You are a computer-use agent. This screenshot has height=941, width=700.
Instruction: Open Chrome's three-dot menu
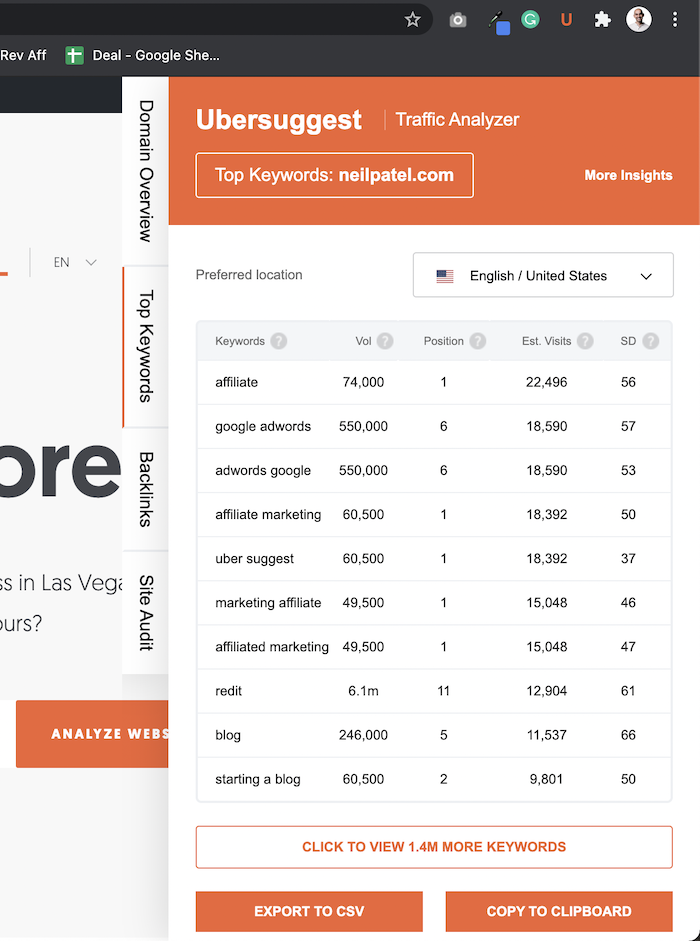(675, 20)
